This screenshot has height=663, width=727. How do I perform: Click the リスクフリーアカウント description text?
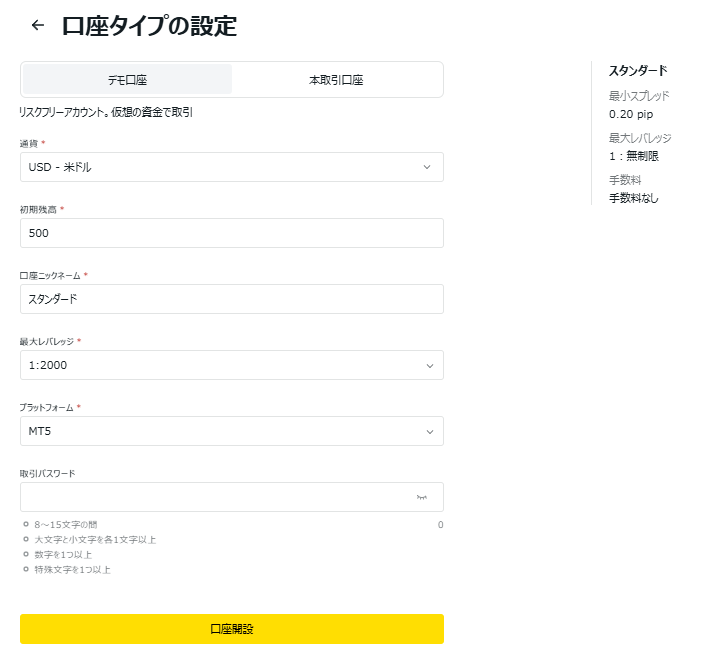point(106,112)
